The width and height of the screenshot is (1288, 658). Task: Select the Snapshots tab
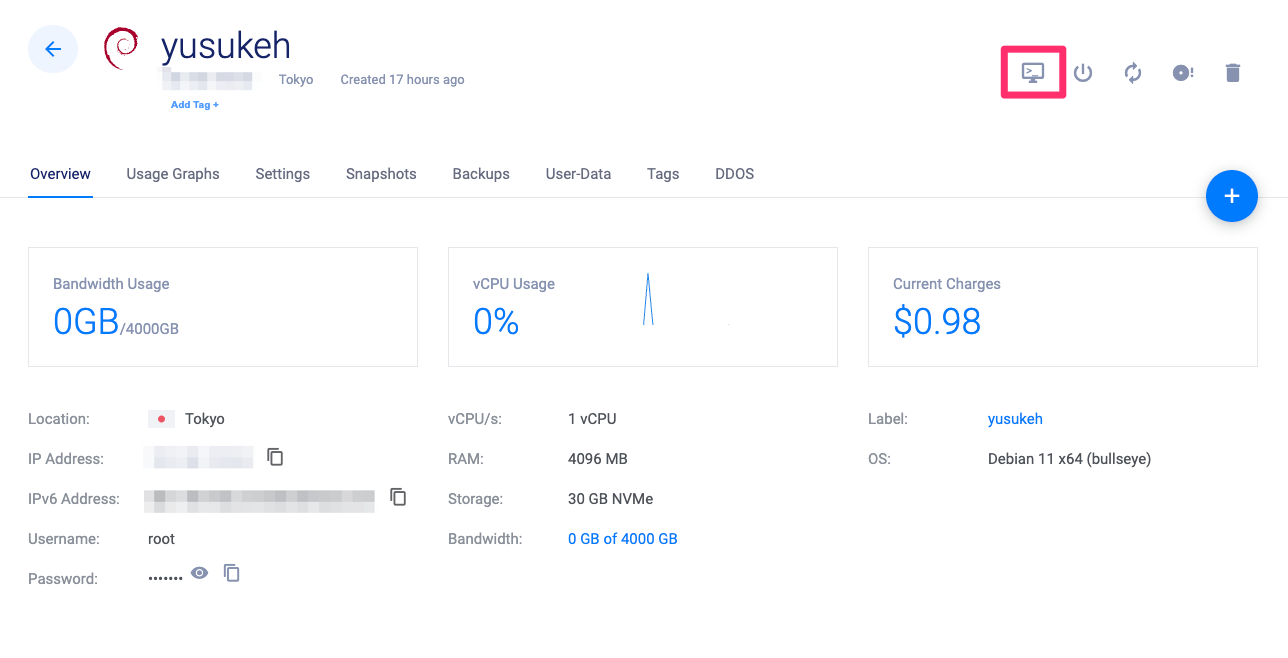pyautogui.click(x=381, y=174)
